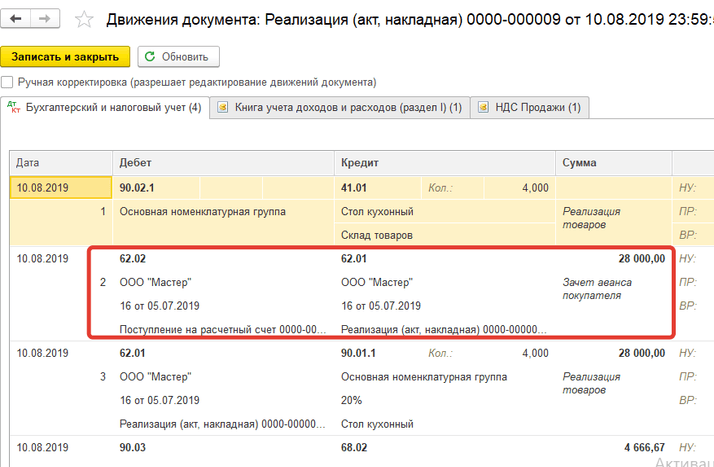Select debit account 90.02.1 in first row
Viewport: 714px width, 467px height.
click(137, 187)
